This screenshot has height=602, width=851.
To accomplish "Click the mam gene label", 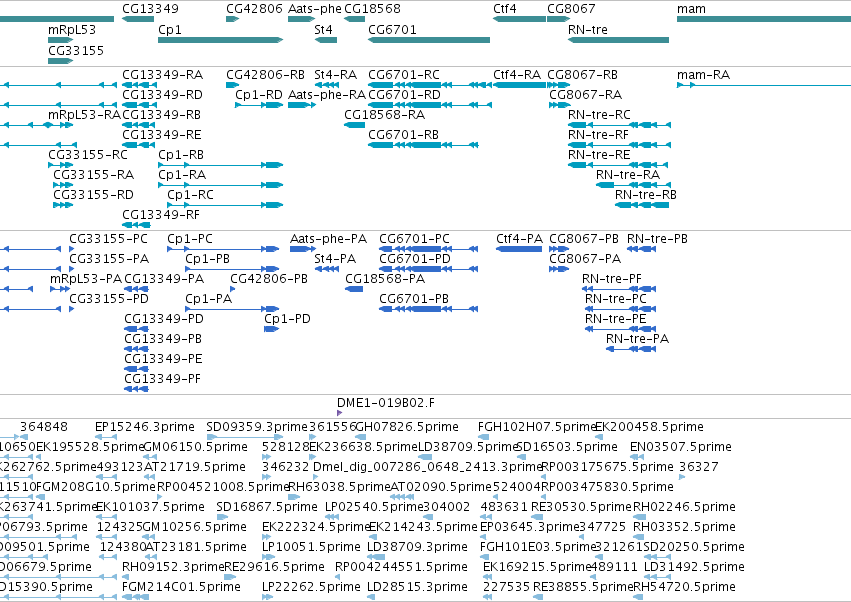I will 691,9.
